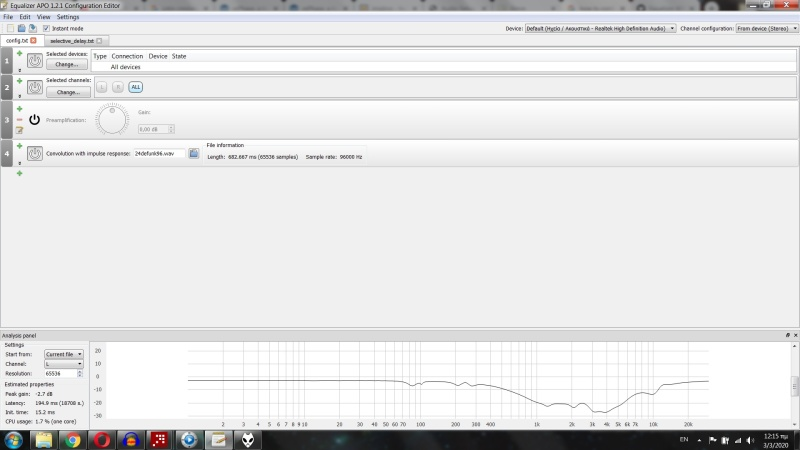The image size is (800, 450).
Task: Select the ALL channels toggle button
Action: tap(135, 87)
